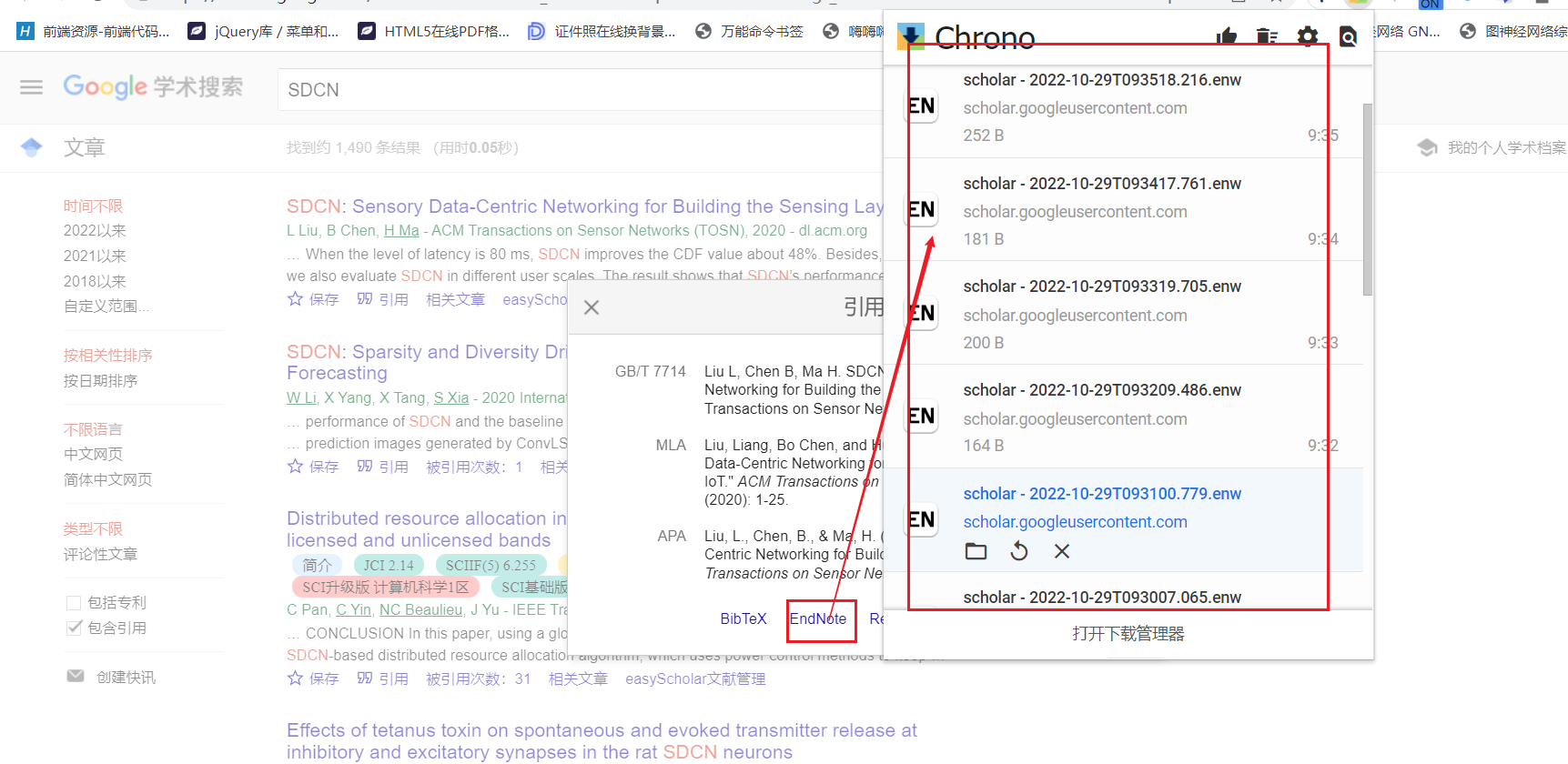The width and height of the screenshot is (1568, 764).
Task: Open the first SDCN Sensory Data-Centric result title
Action: coord(585,206)
